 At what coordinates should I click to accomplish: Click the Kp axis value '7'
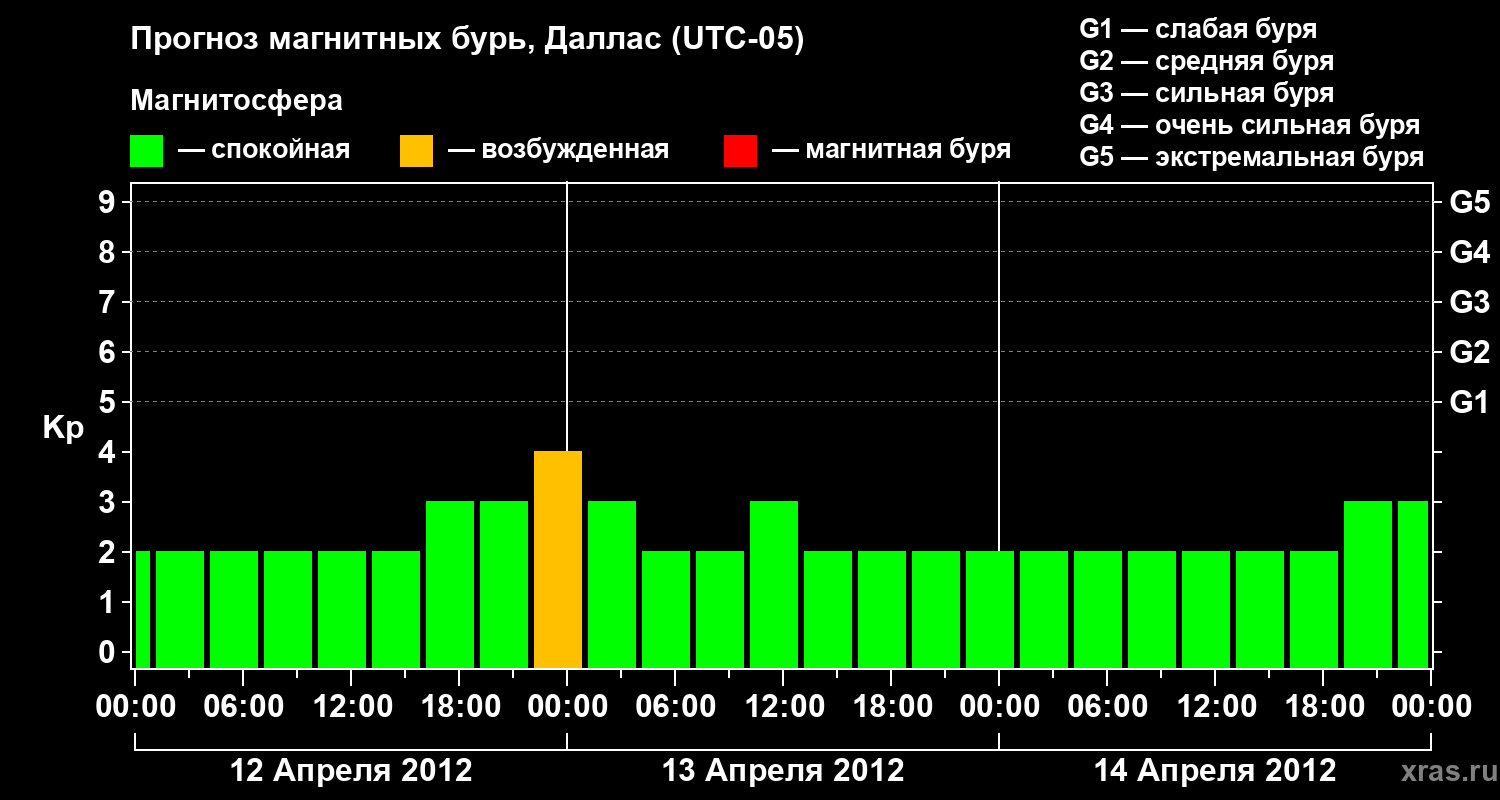pyautogui.click(x=109, y=302)
